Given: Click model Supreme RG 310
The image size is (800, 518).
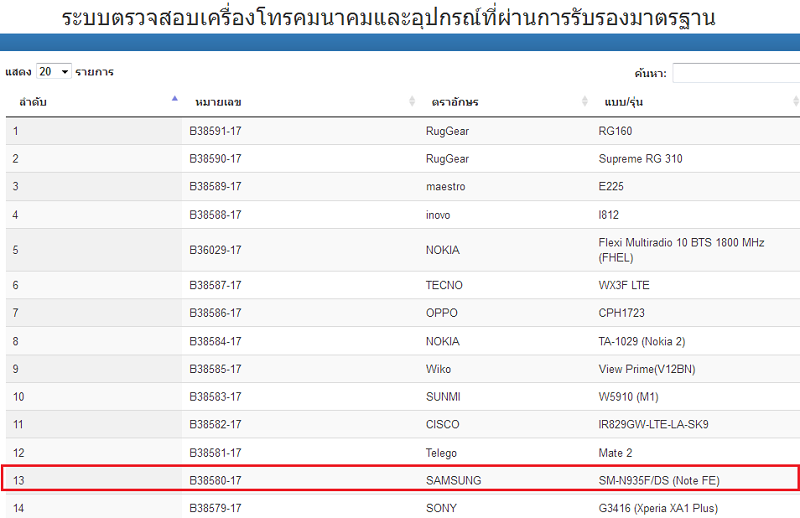Looking at the screenshot, I should point(640,159).
